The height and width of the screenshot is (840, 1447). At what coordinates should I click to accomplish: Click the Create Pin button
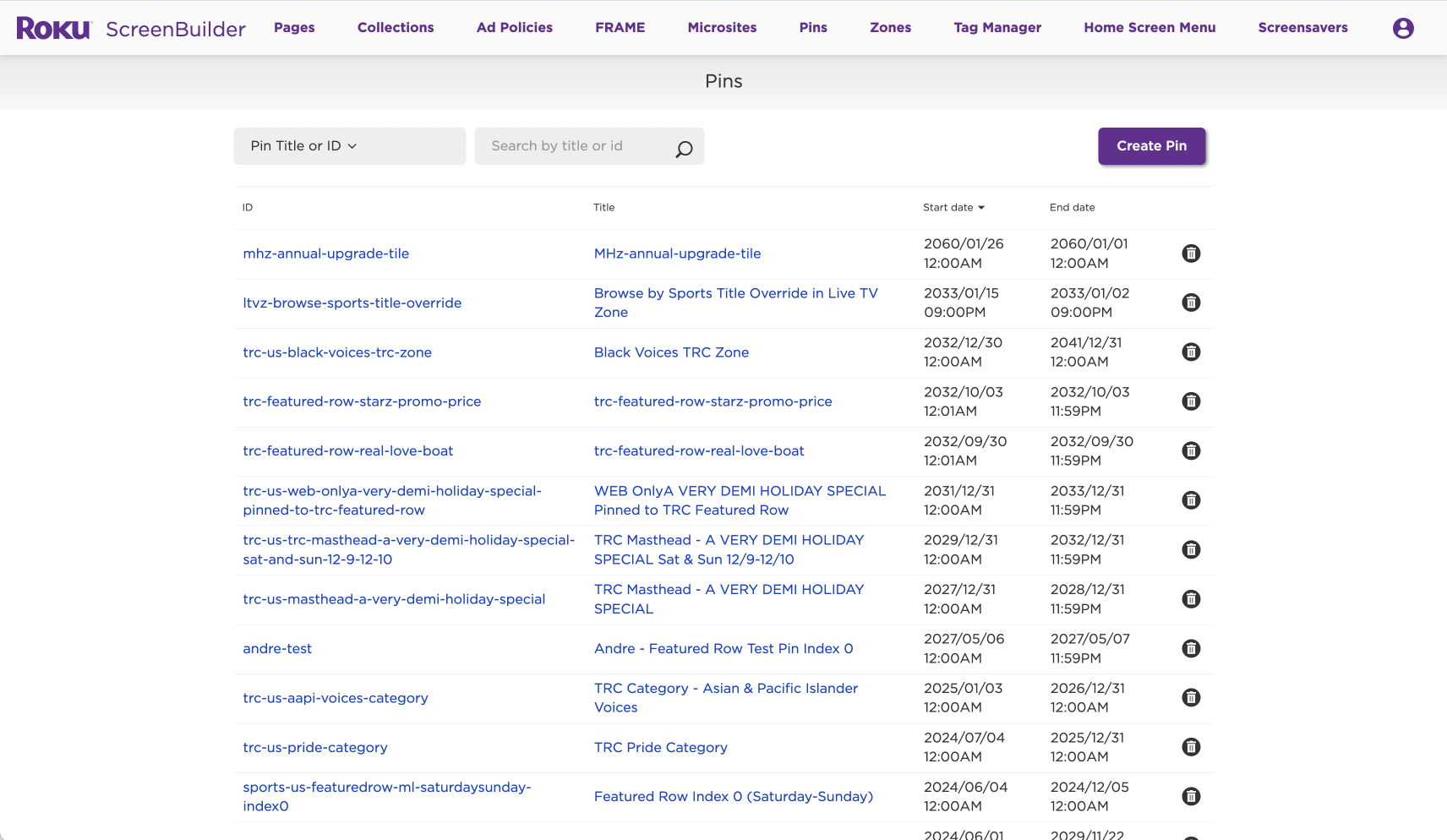pos(1151,146)
